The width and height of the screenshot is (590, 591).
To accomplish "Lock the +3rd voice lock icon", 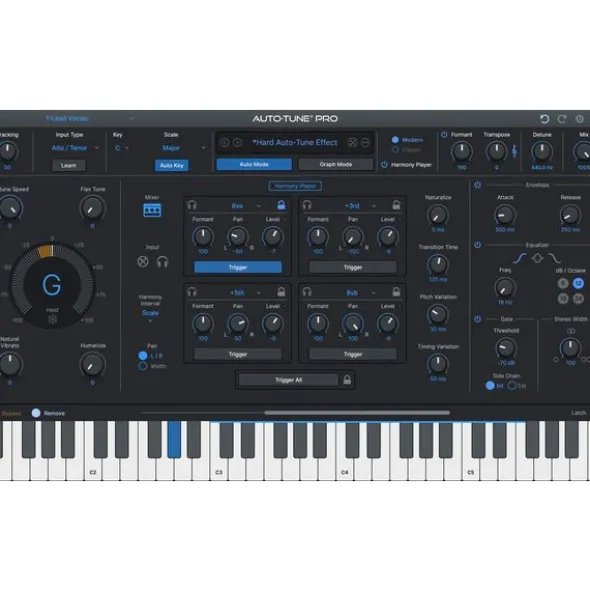I will tap(396, 205).
